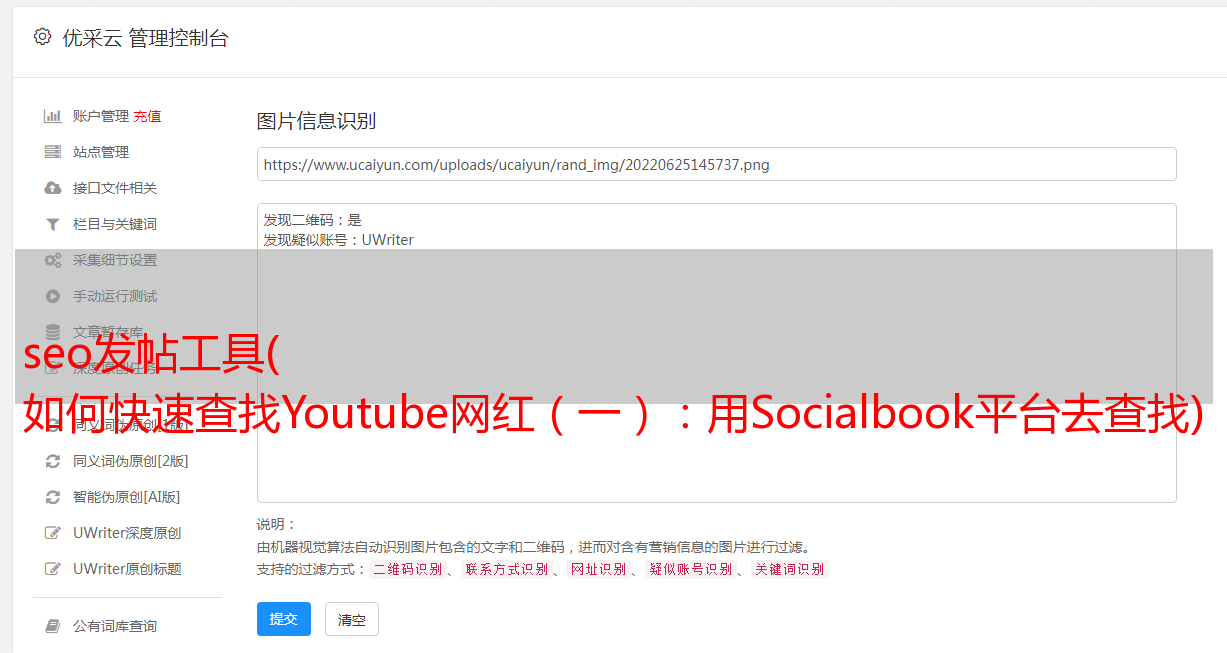Viewport: 1227px width, 653px height.
Task: Click the bar chart icon for 账户管理
Action: coord(53,116)
